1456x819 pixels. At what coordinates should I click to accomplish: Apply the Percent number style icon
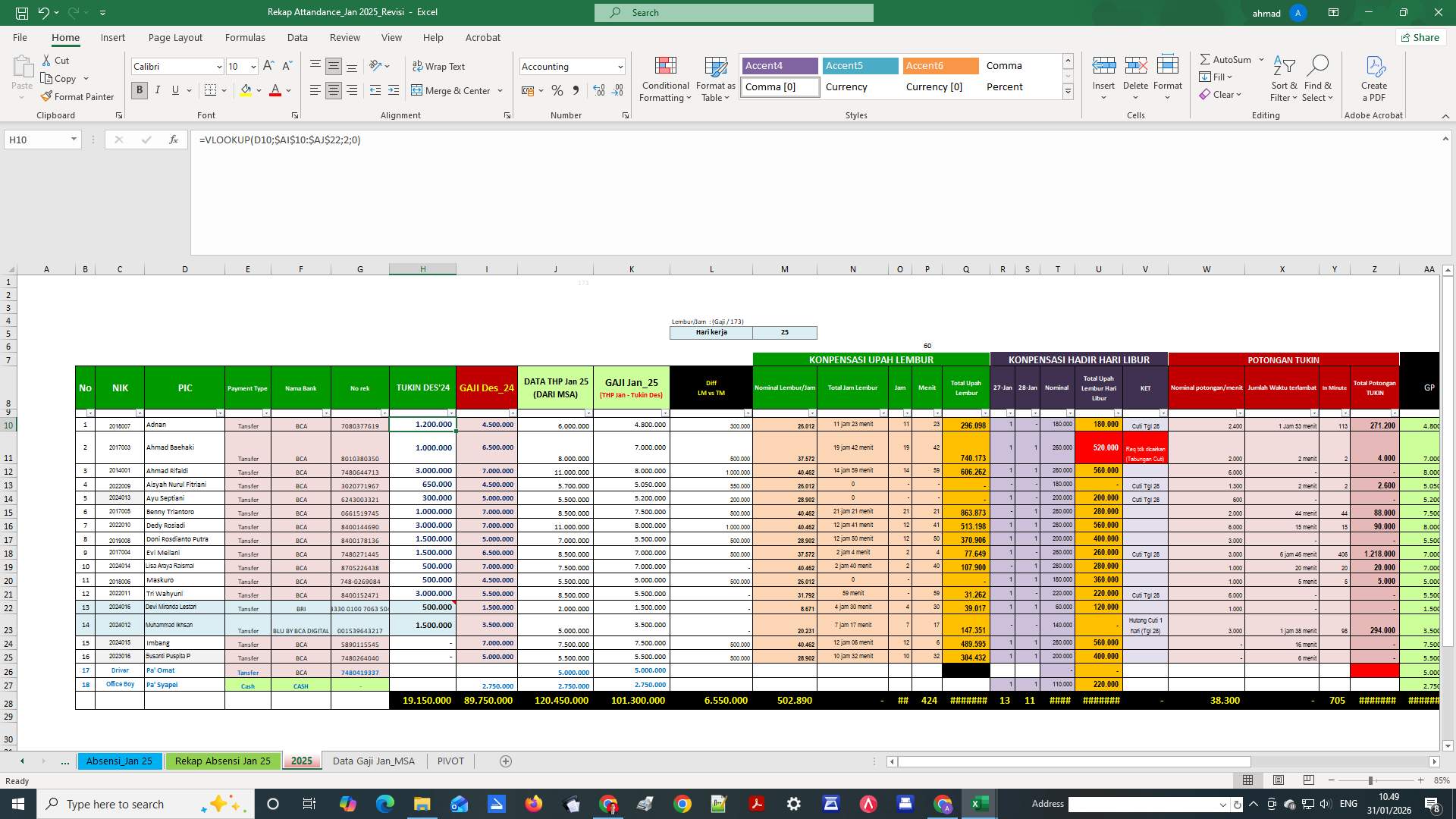pos(557,89)
